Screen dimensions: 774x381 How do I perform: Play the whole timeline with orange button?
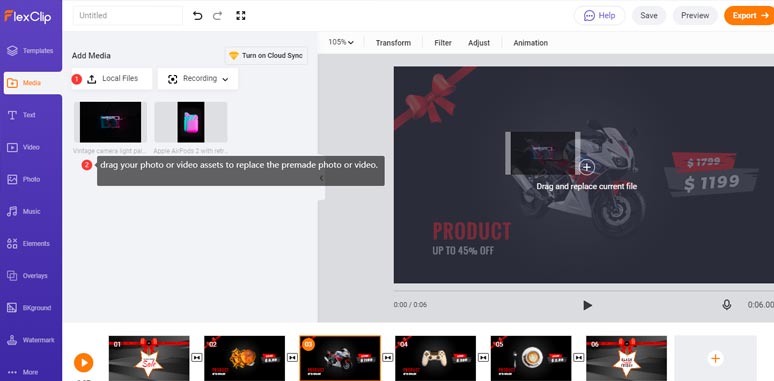[84, 362]
